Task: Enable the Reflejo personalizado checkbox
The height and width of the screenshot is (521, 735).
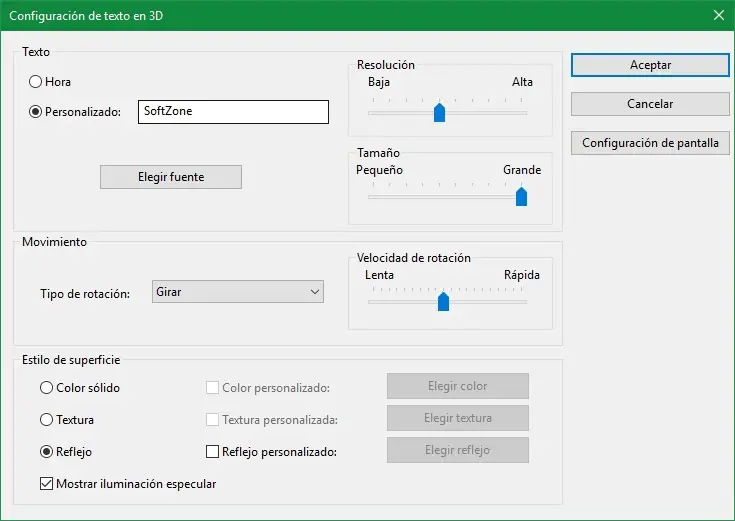Action: [x=212, y=451]
